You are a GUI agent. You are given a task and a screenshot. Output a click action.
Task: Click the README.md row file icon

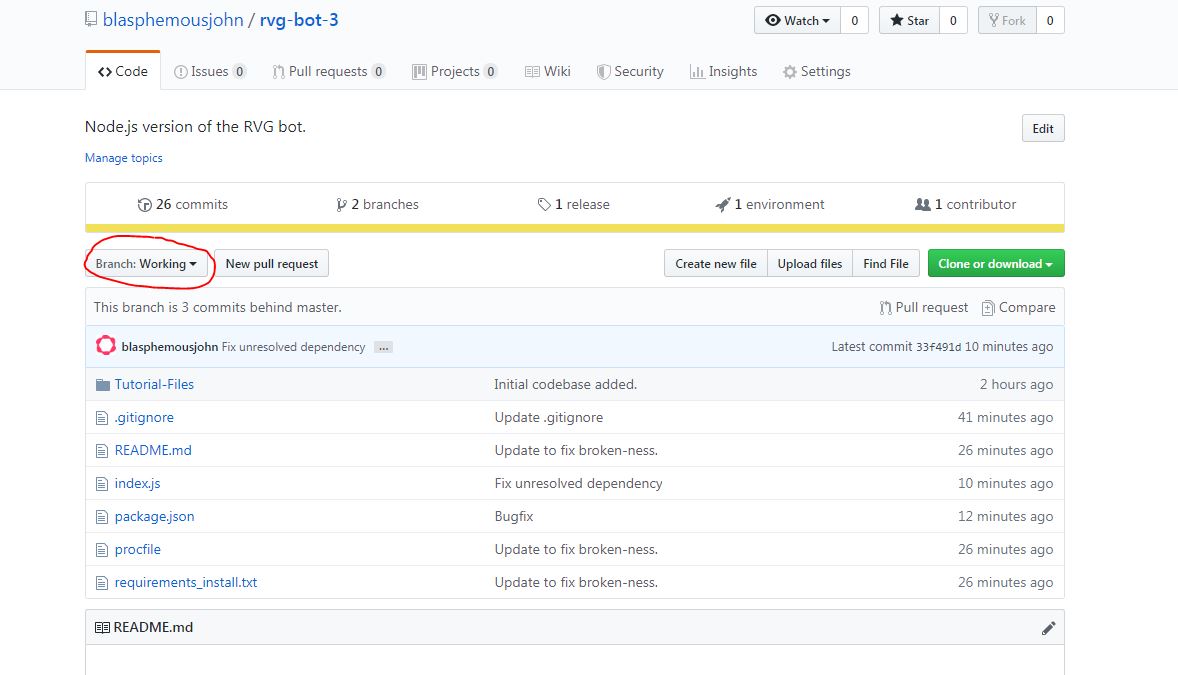tap(102, 451)
